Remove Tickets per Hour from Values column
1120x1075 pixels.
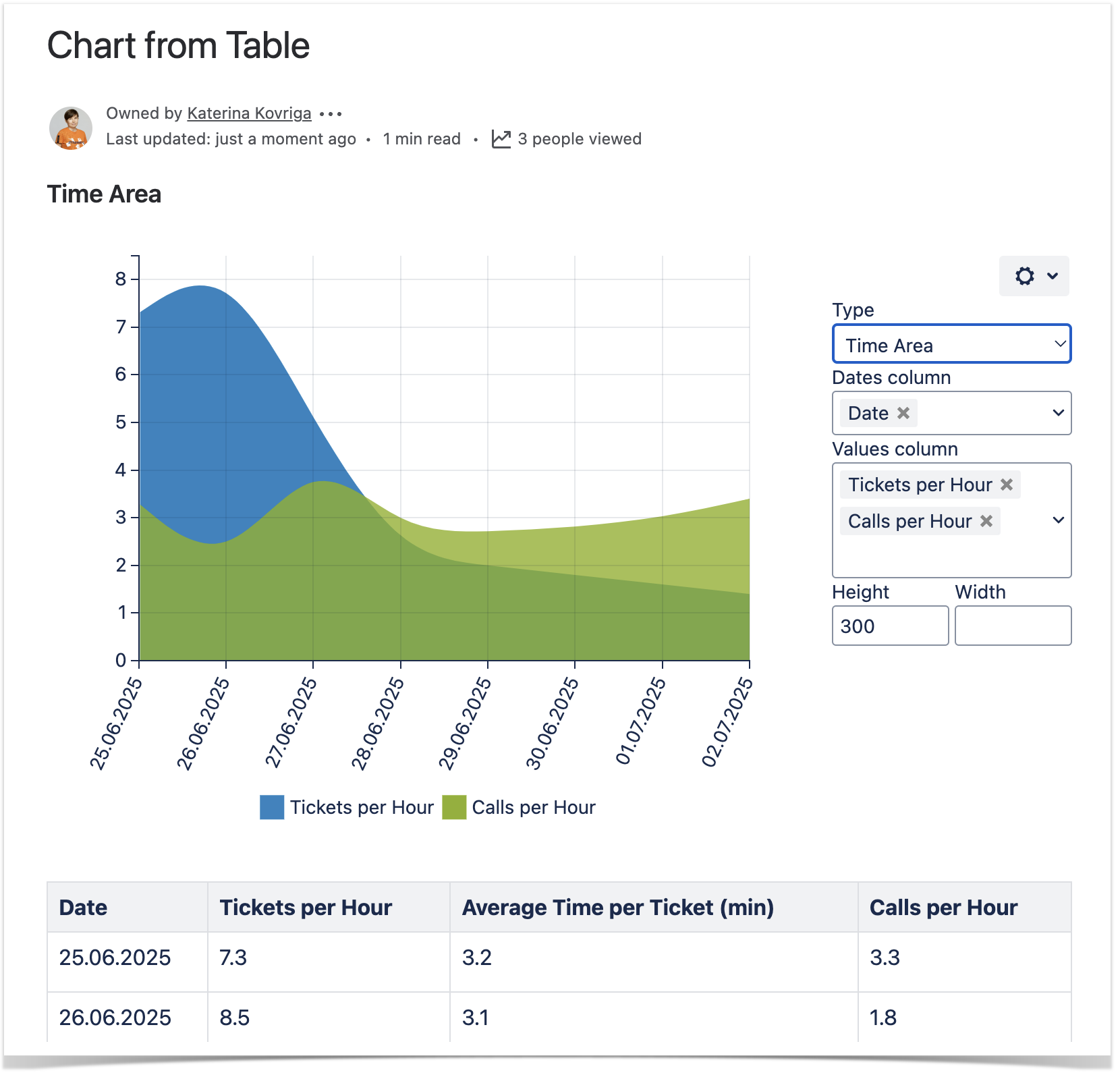point(1007,485)
